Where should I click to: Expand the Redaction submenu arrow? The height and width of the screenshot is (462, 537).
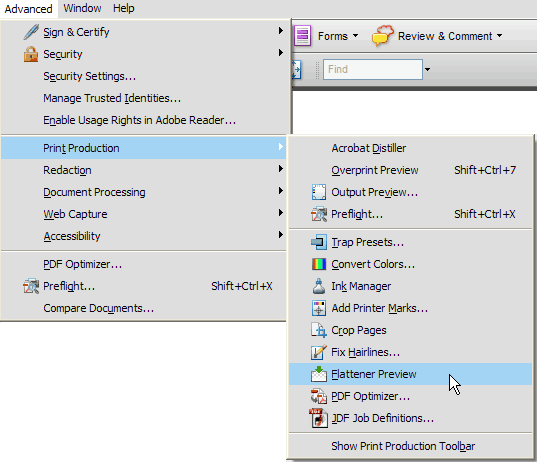280,168
